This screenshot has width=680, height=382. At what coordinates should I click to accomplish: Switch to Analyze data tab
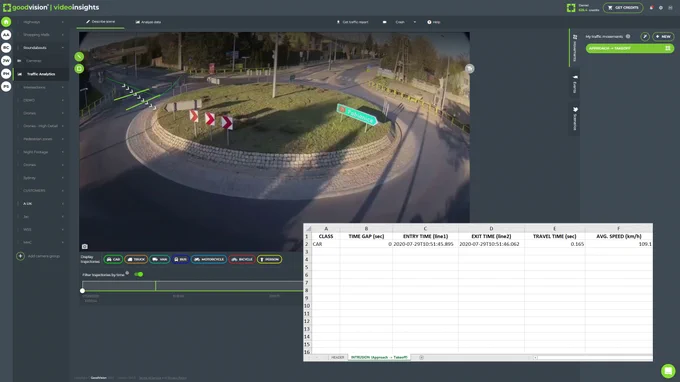(x=148, y=22)
